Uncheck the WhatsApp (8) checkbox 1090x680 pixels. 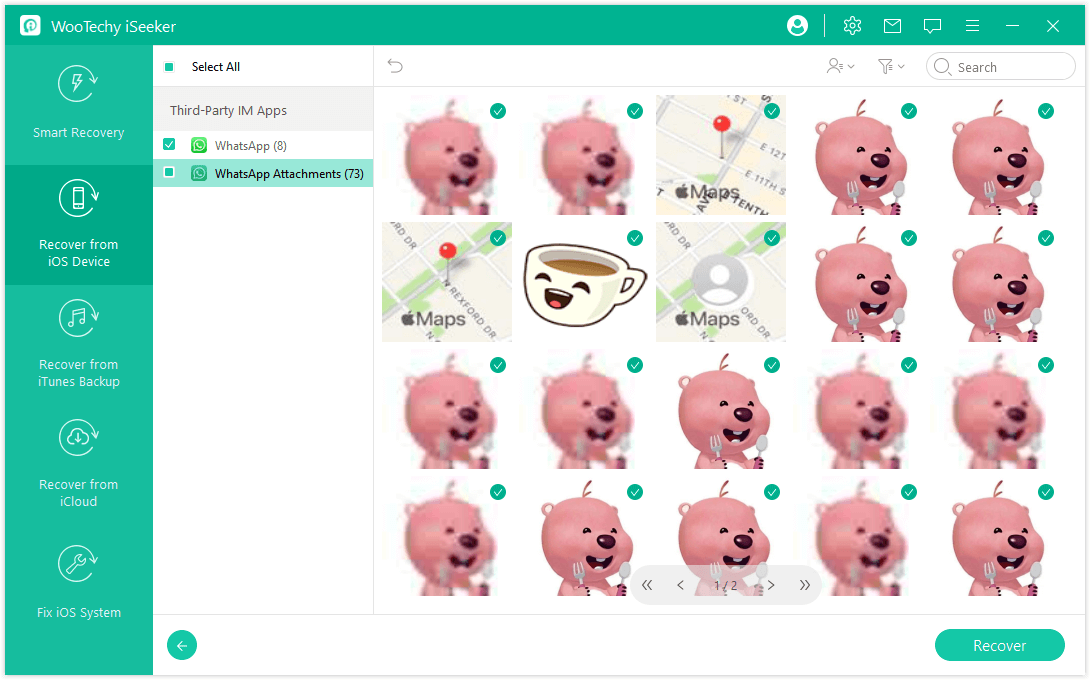[169, 145]
